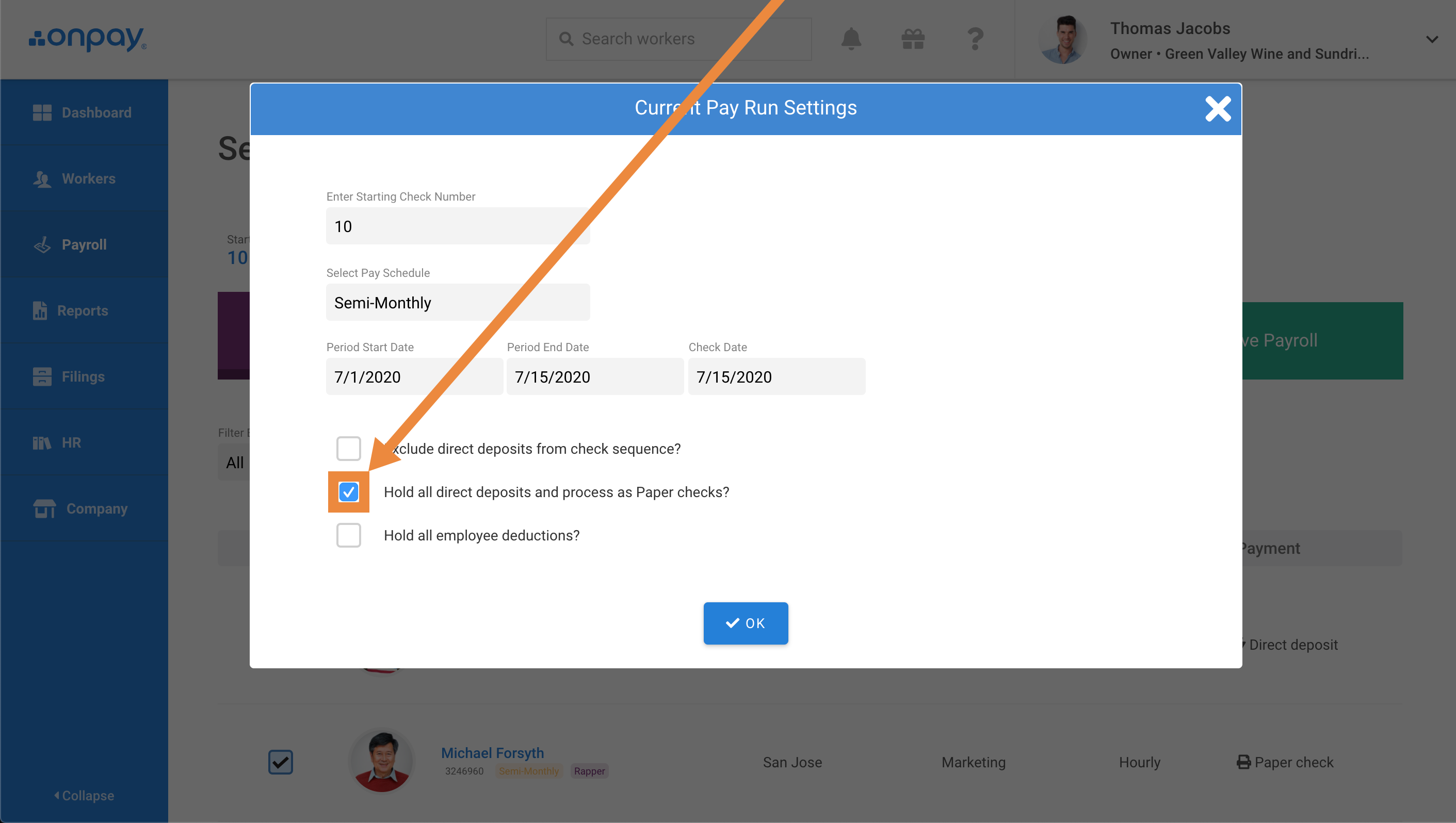Open Michael Forsyth's worker profile
The image size is (1456, 823).
[492, 752]
